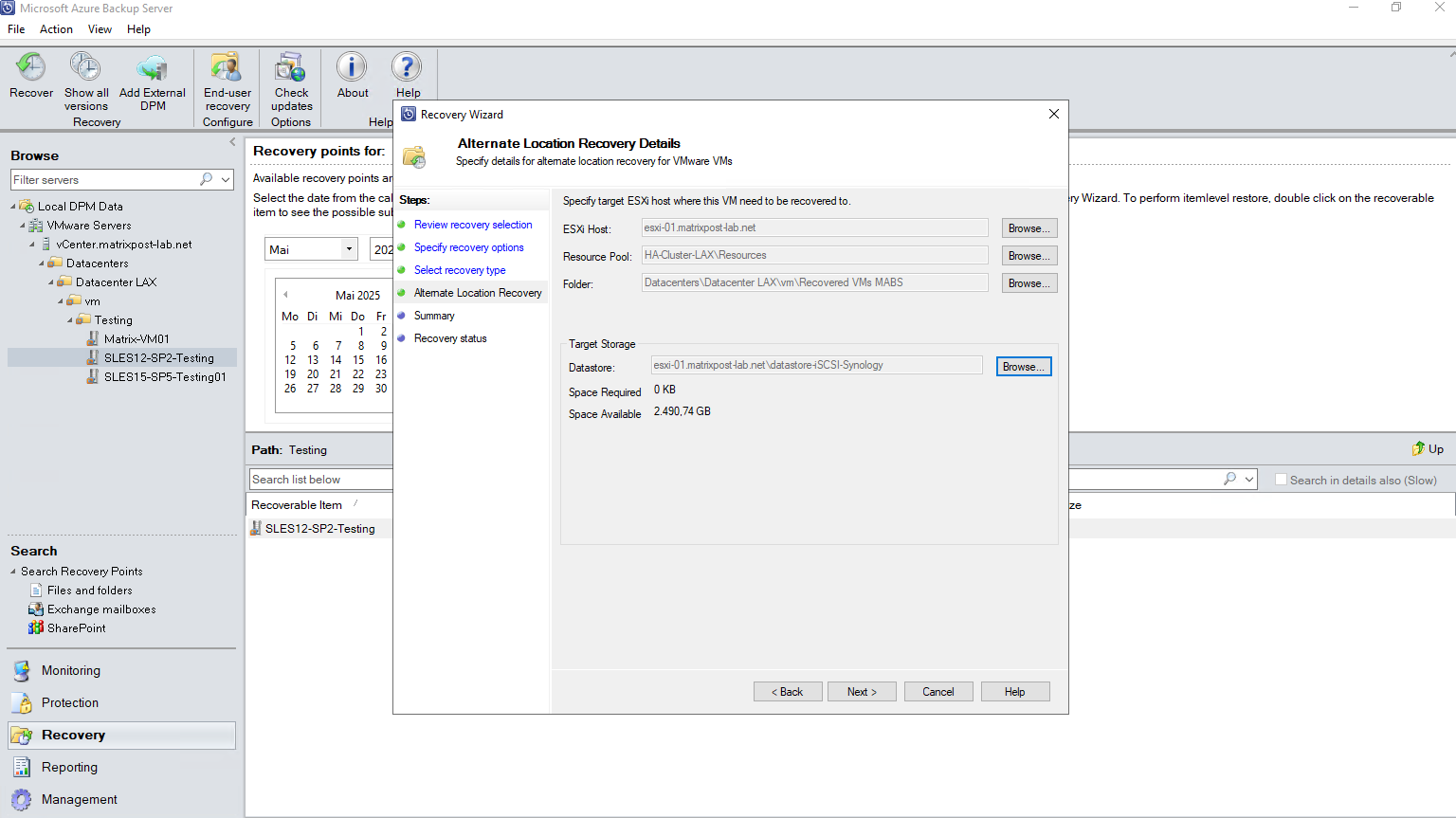Viewport: 1456px width, 818px height.
Task: Click Check updates toolbar icon
Action: click(291, 67)
